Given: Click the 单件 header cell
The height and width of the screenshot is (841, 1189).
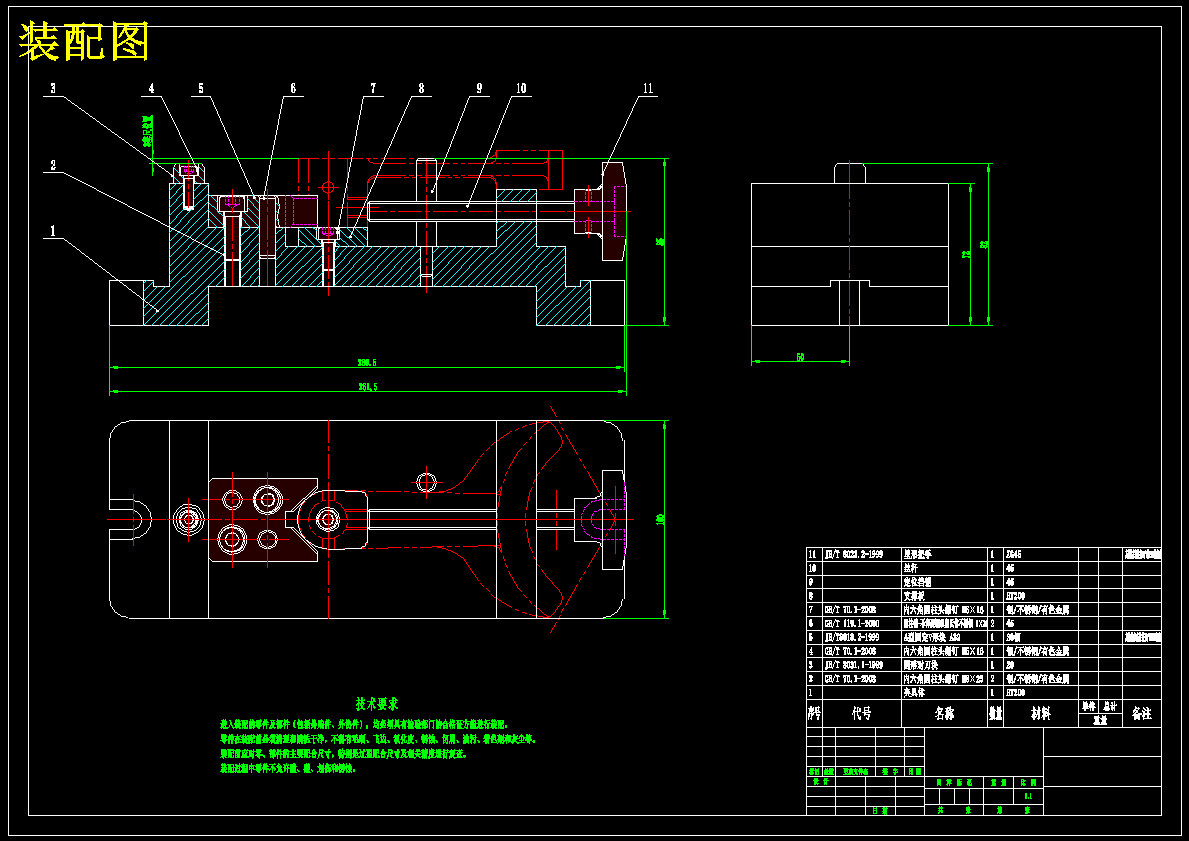Looking at the screenshot, I should click(1089, 706).
